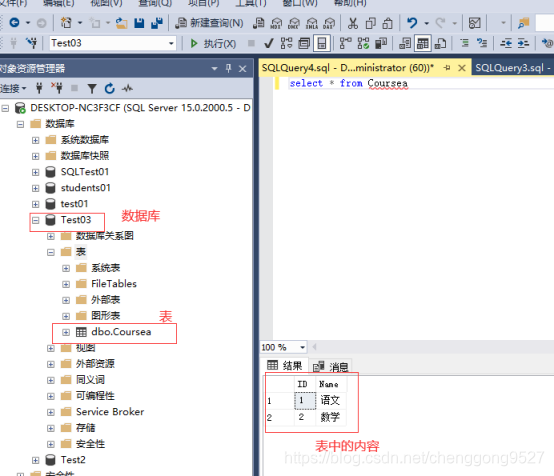Click the 执行(X) execute button
Screen dimensions: 554x476
[x=213, y=43]
